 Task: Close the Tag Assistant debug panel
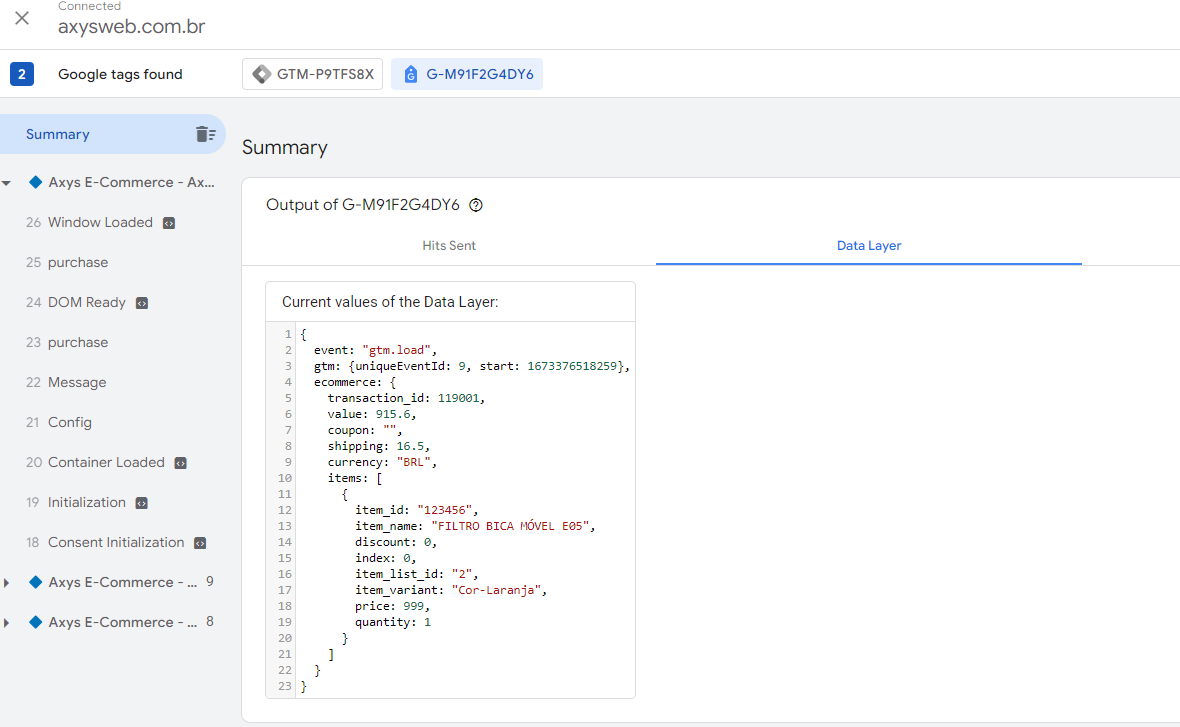[22, 18]
